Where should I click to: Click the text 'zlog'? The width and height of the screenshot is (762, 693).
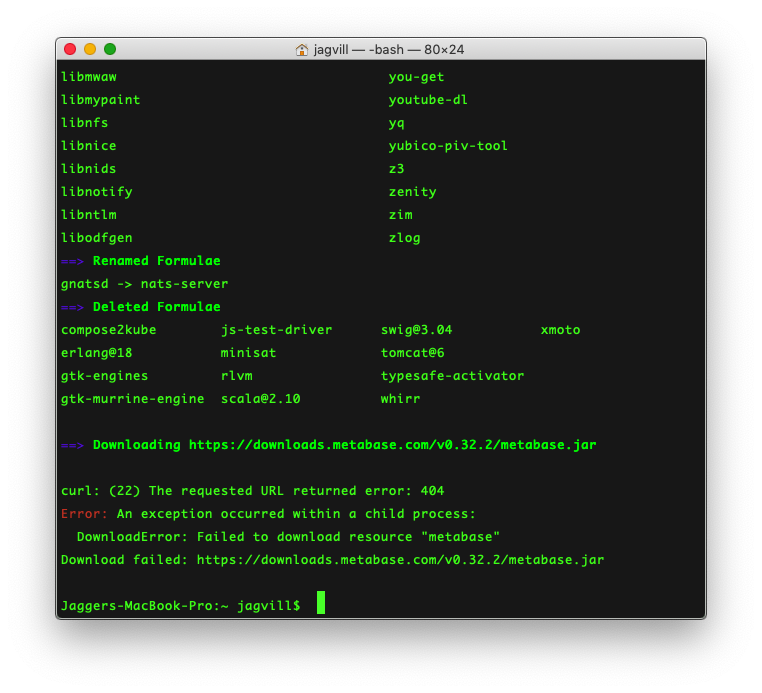pos(405,238)
